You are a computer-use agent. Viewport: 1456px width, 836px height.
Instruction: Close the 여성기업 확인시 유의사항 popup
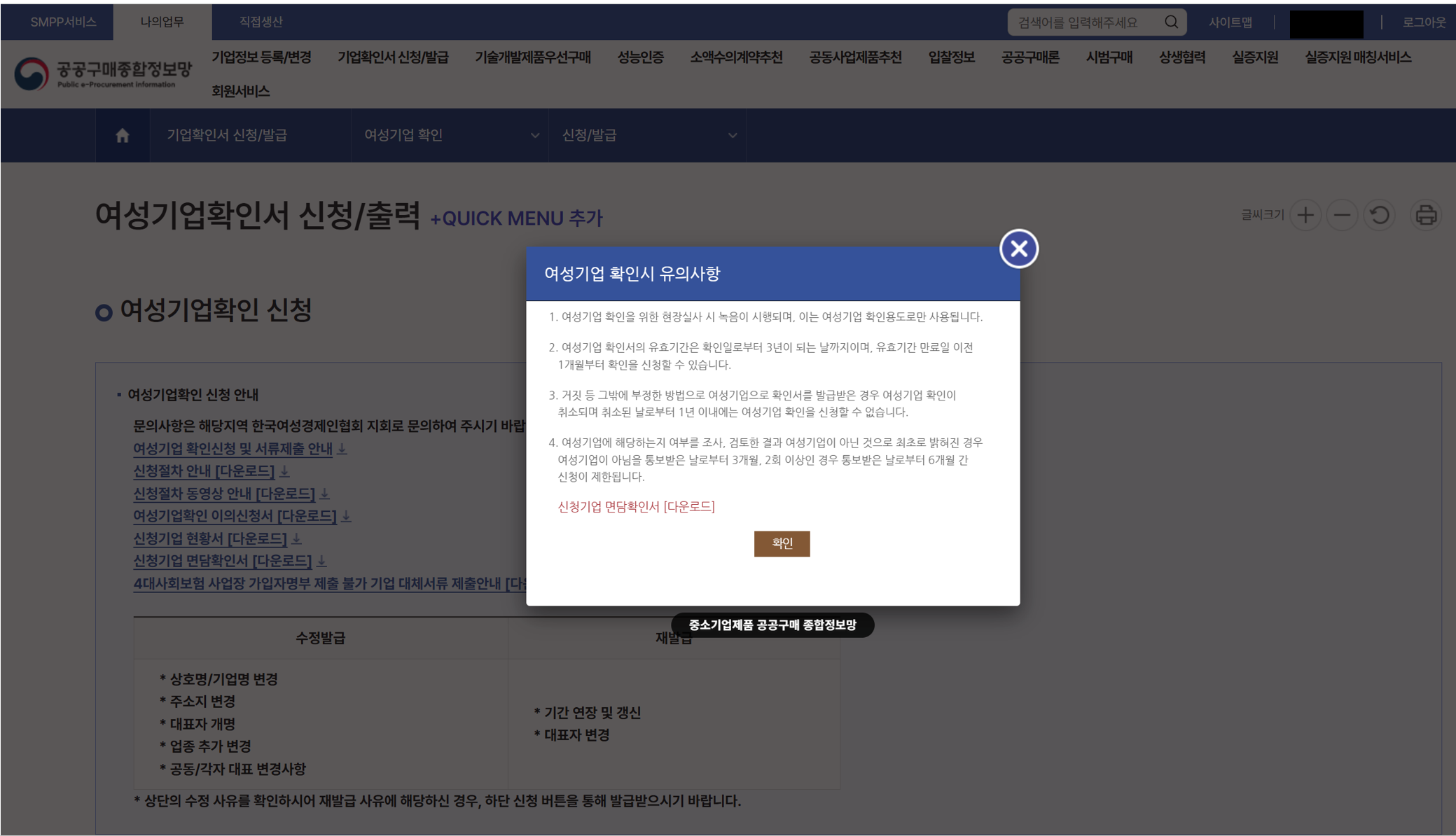point(1018,249)
